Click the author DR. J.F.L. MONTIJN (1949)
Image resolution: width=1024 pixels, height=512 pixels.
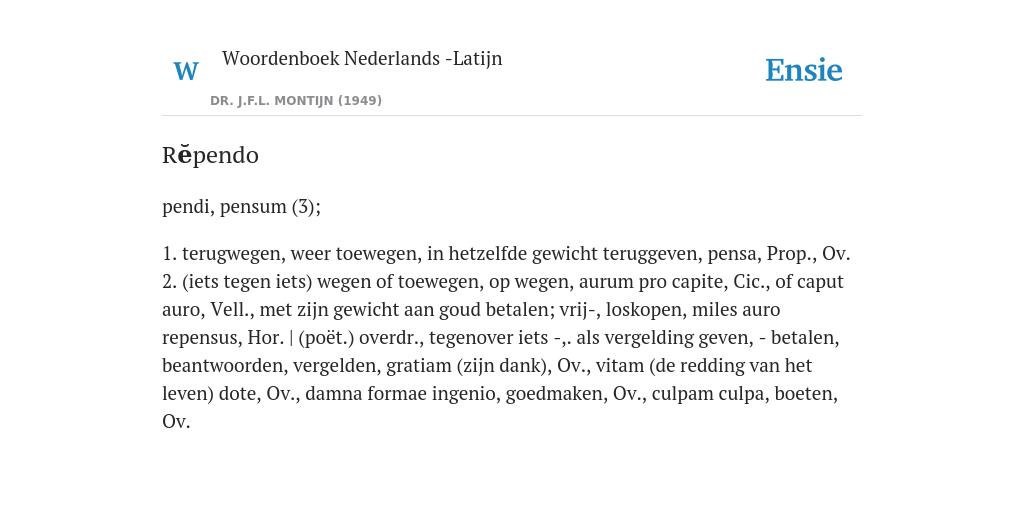296,101
